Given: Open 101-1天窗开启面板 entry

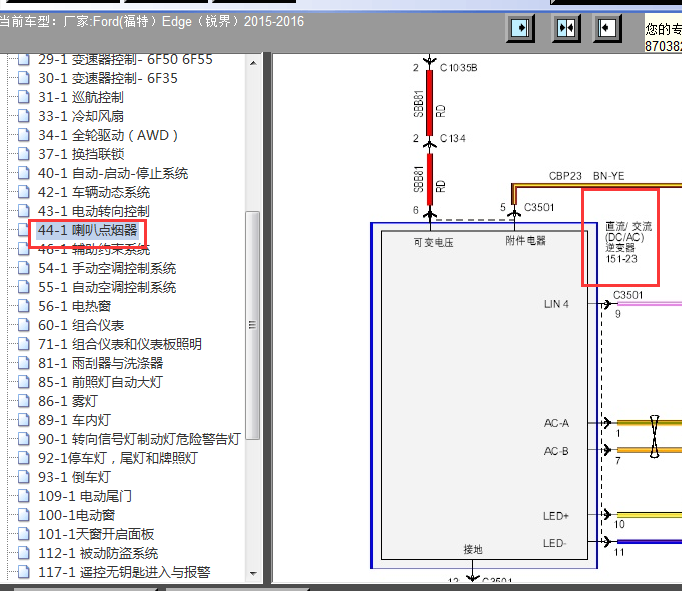Looking at the screenshot, I should click(96, 534).
